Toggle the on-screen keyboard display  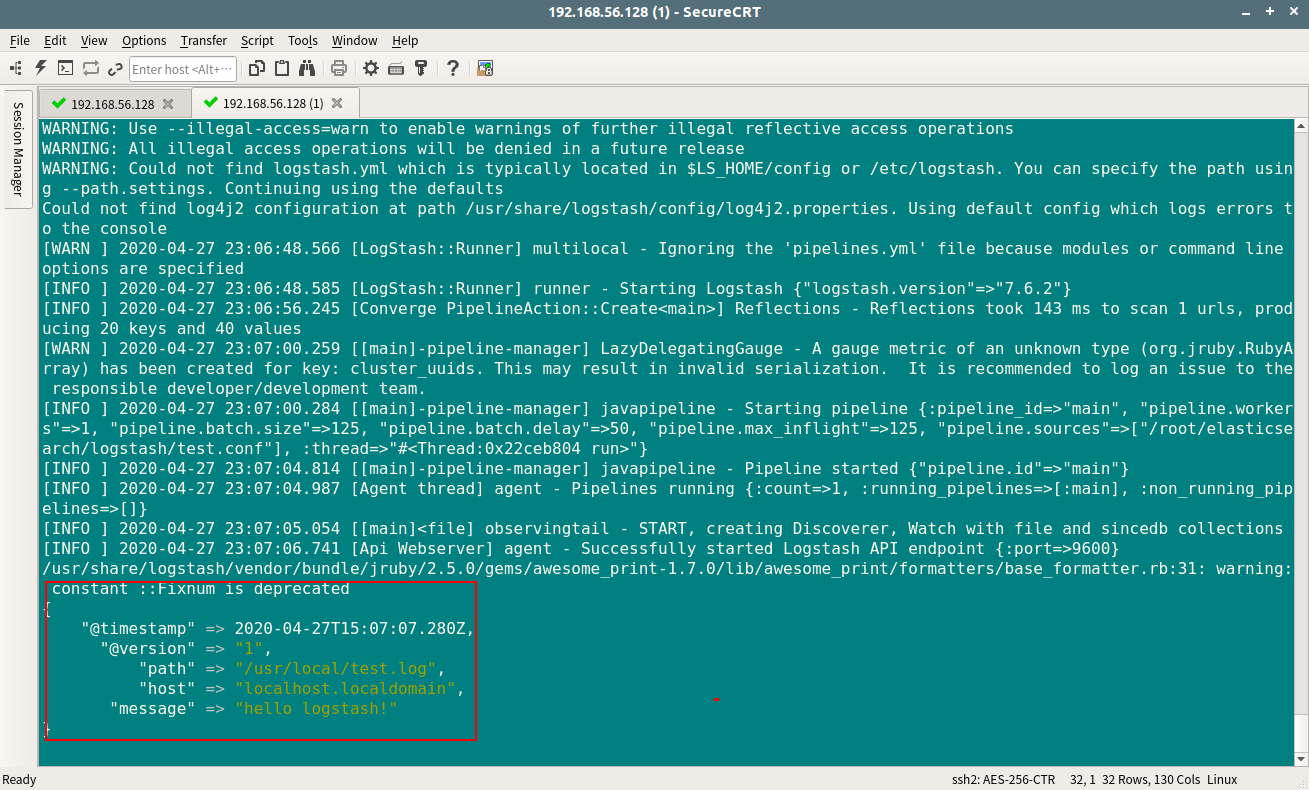coord(396,68)
